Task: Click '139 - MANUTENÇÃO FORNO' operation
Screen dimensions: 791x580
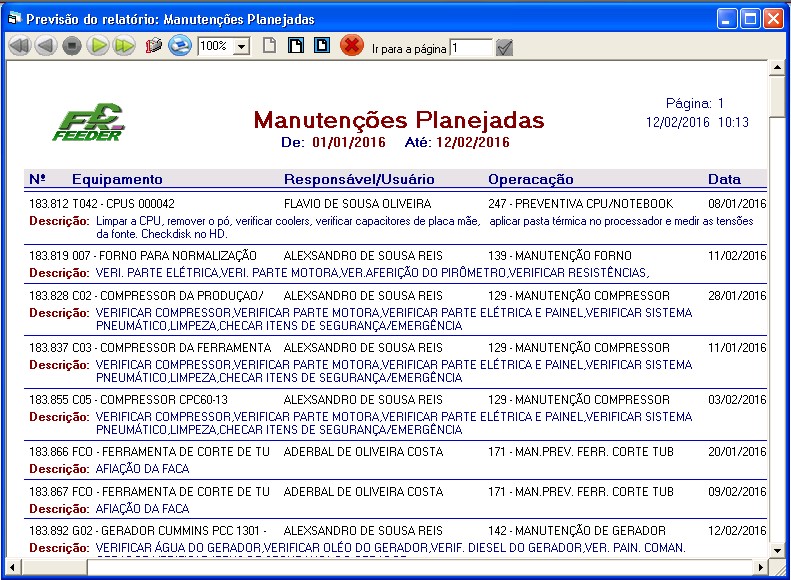Action: (559, 256)
